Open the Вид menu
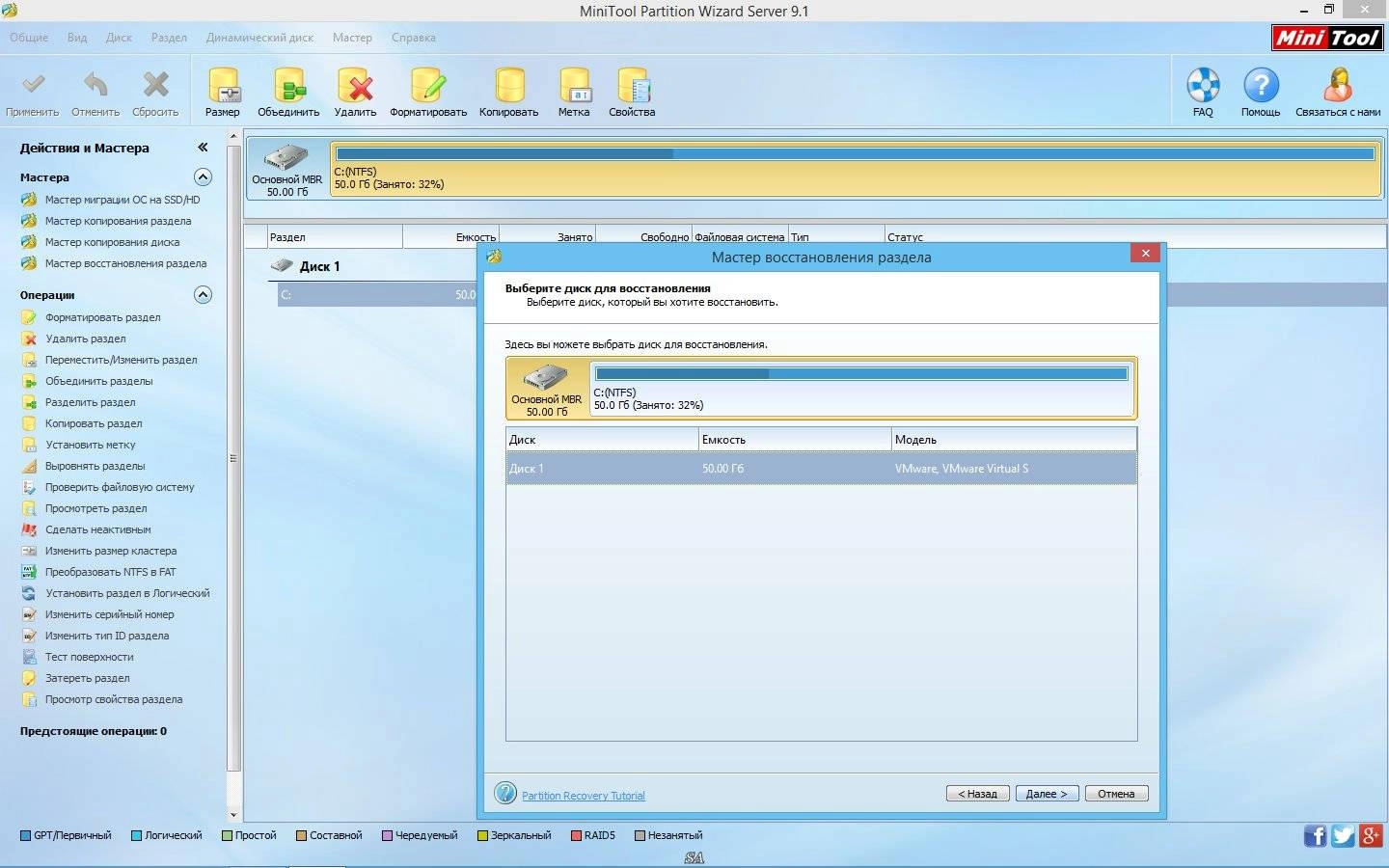The image size is (1389, 868). coord(77,38)
